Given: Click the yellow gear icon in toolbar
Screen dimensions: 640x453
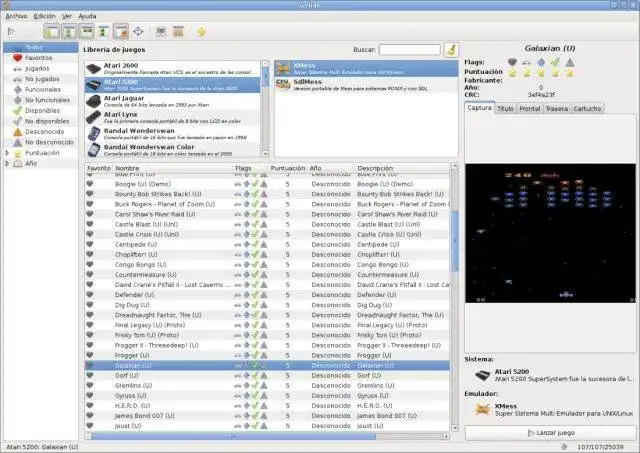Looking at the screenshot, I should (x=202, y=31).
